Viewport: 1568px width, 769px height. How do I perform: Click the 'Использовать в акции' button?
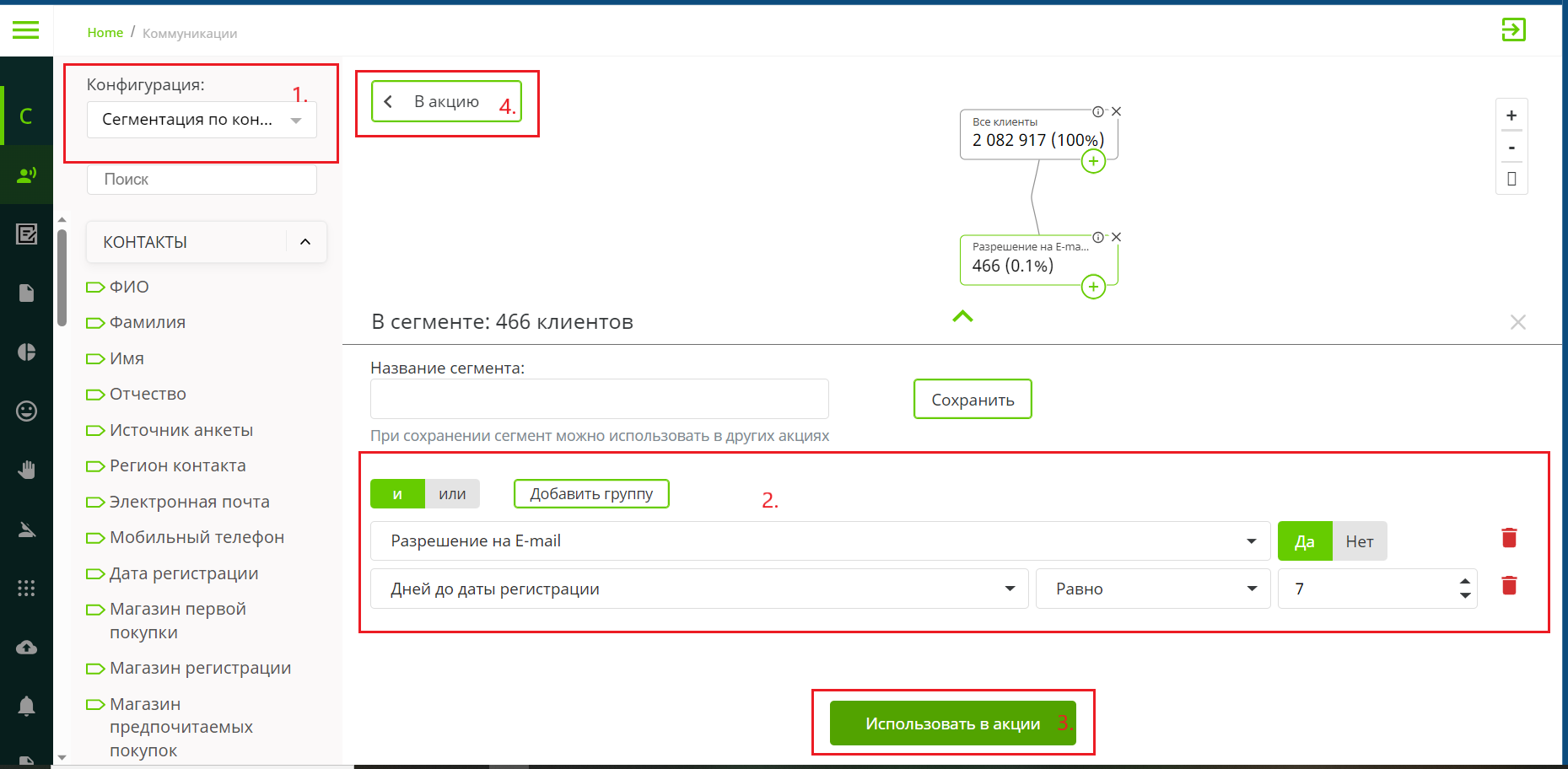[952, 723]
